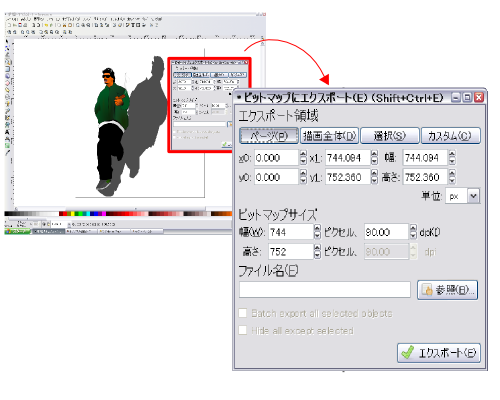Decrease 高さ 752.360 with down stepper arrow
500x400 pixels.
point(452,181)
